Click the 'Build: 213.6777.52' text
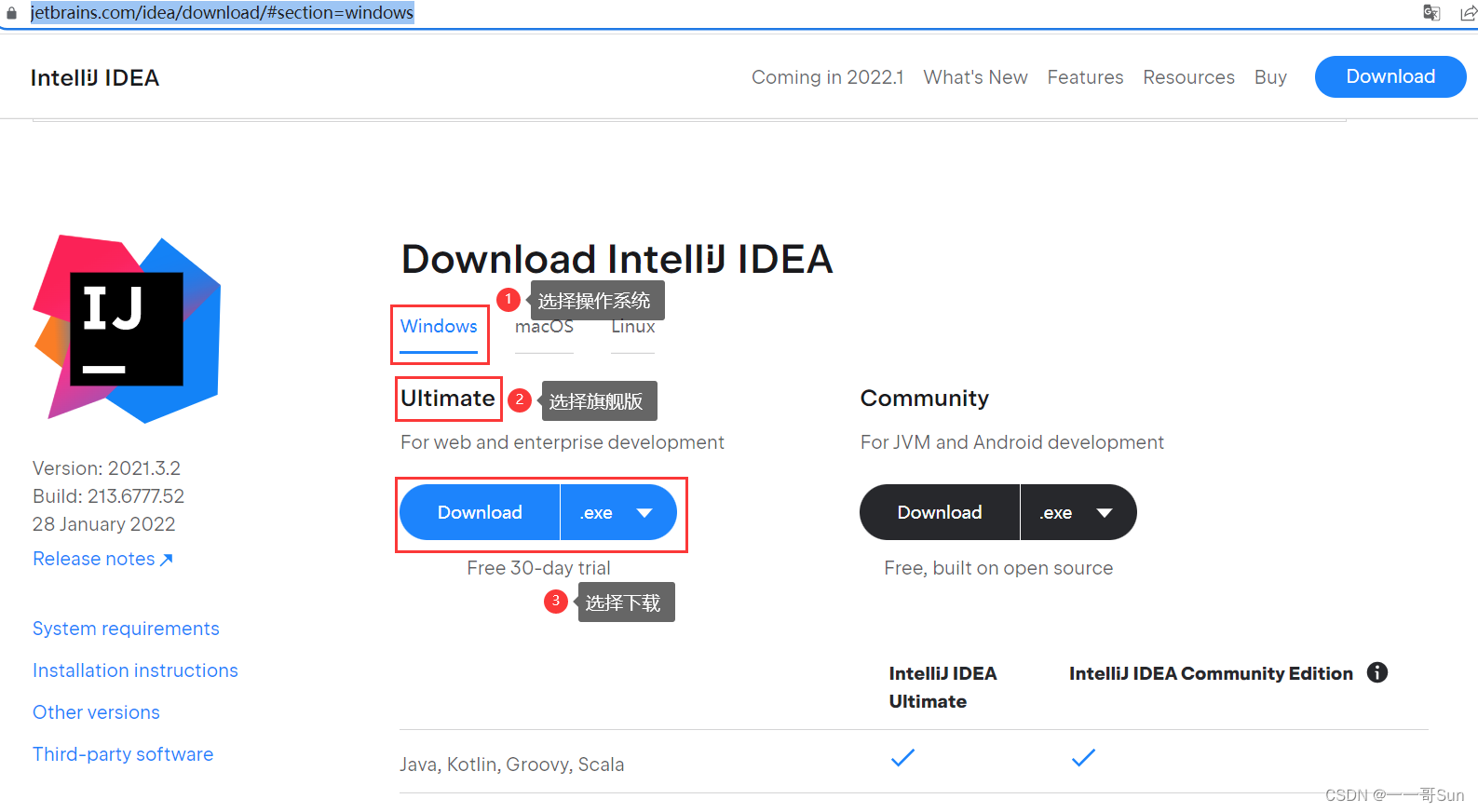This screenshot has height=812, width=1478. point(108,496)
